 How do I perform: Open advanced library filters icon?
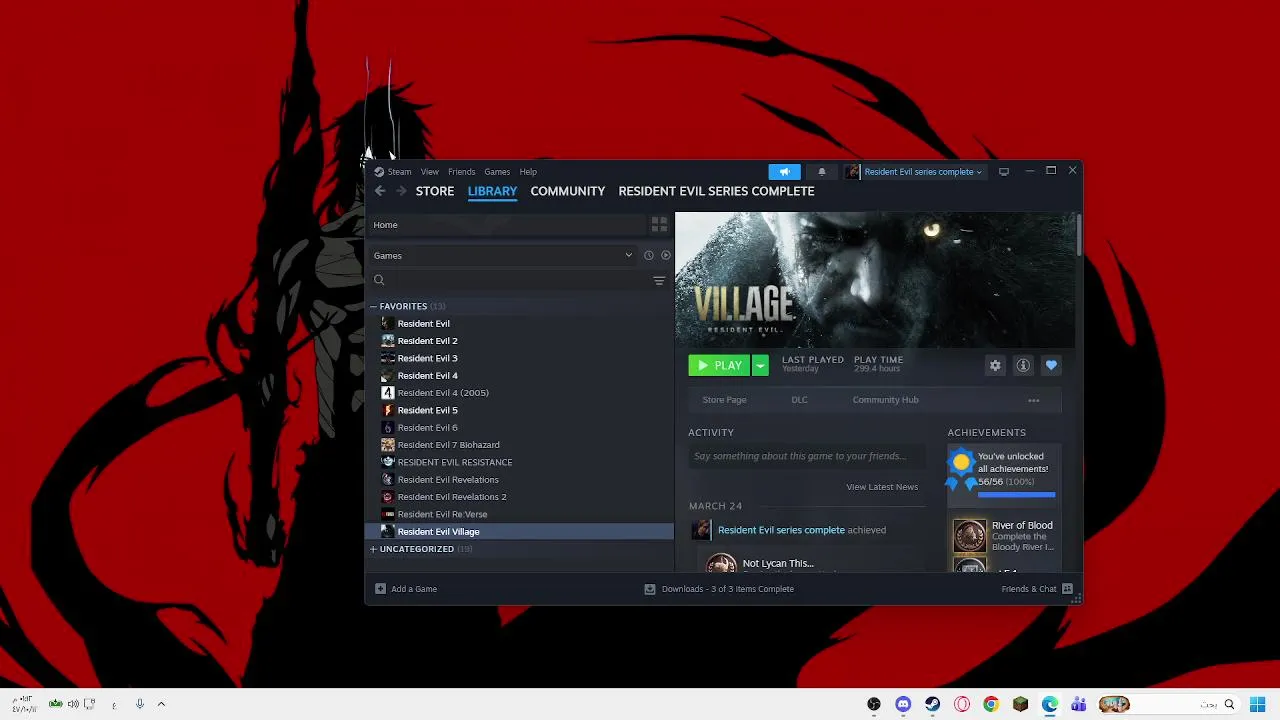[x=659, y=281]
